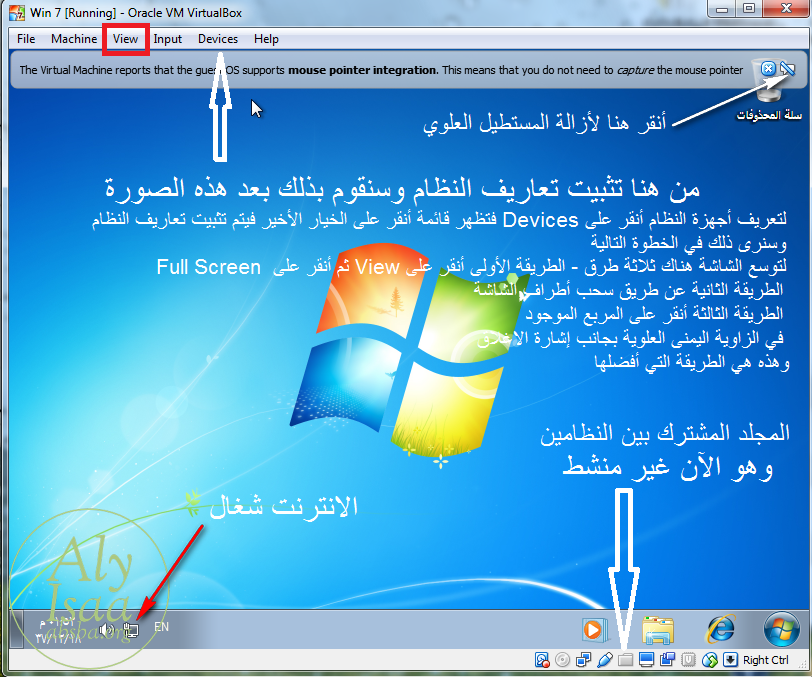Screen dimensions: 812x677
Task: Open the network adapters status icon
Action: tap(584, 660)
